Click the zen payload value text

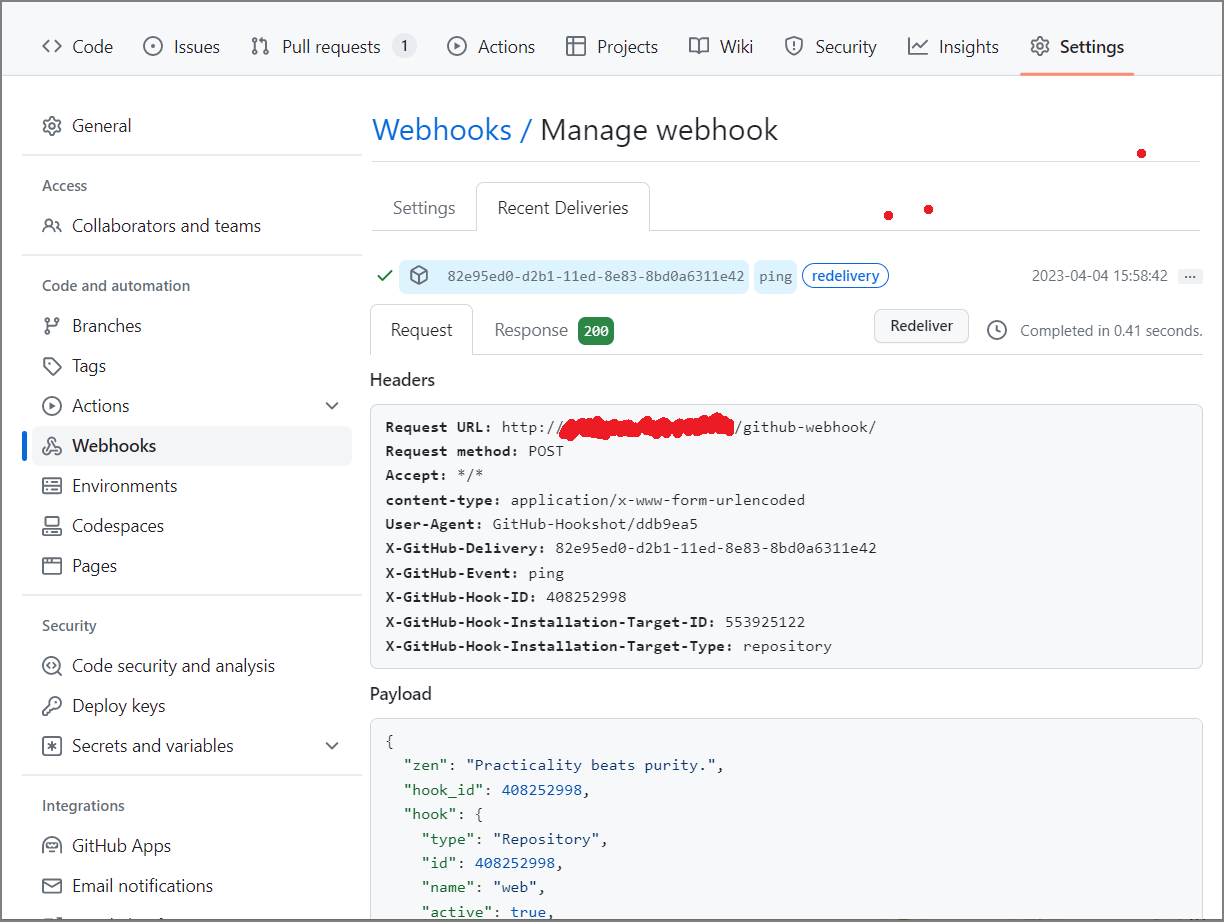coord(590,765)
